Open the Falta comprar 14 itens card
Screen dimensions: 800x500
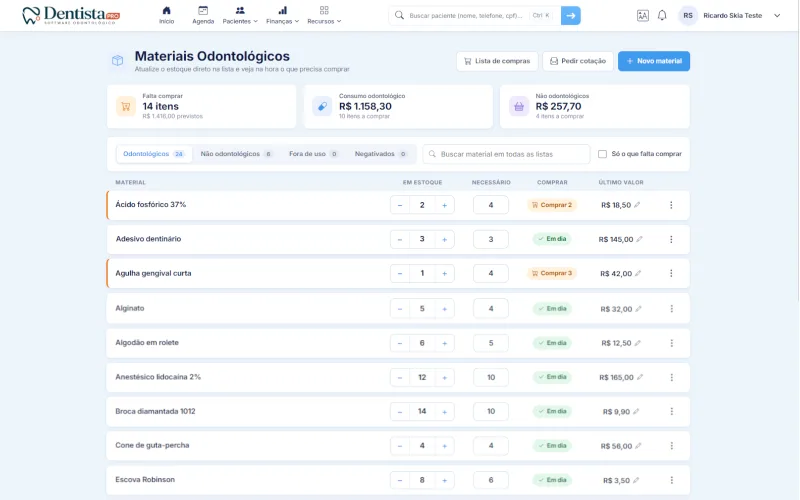tap(202, 106)
